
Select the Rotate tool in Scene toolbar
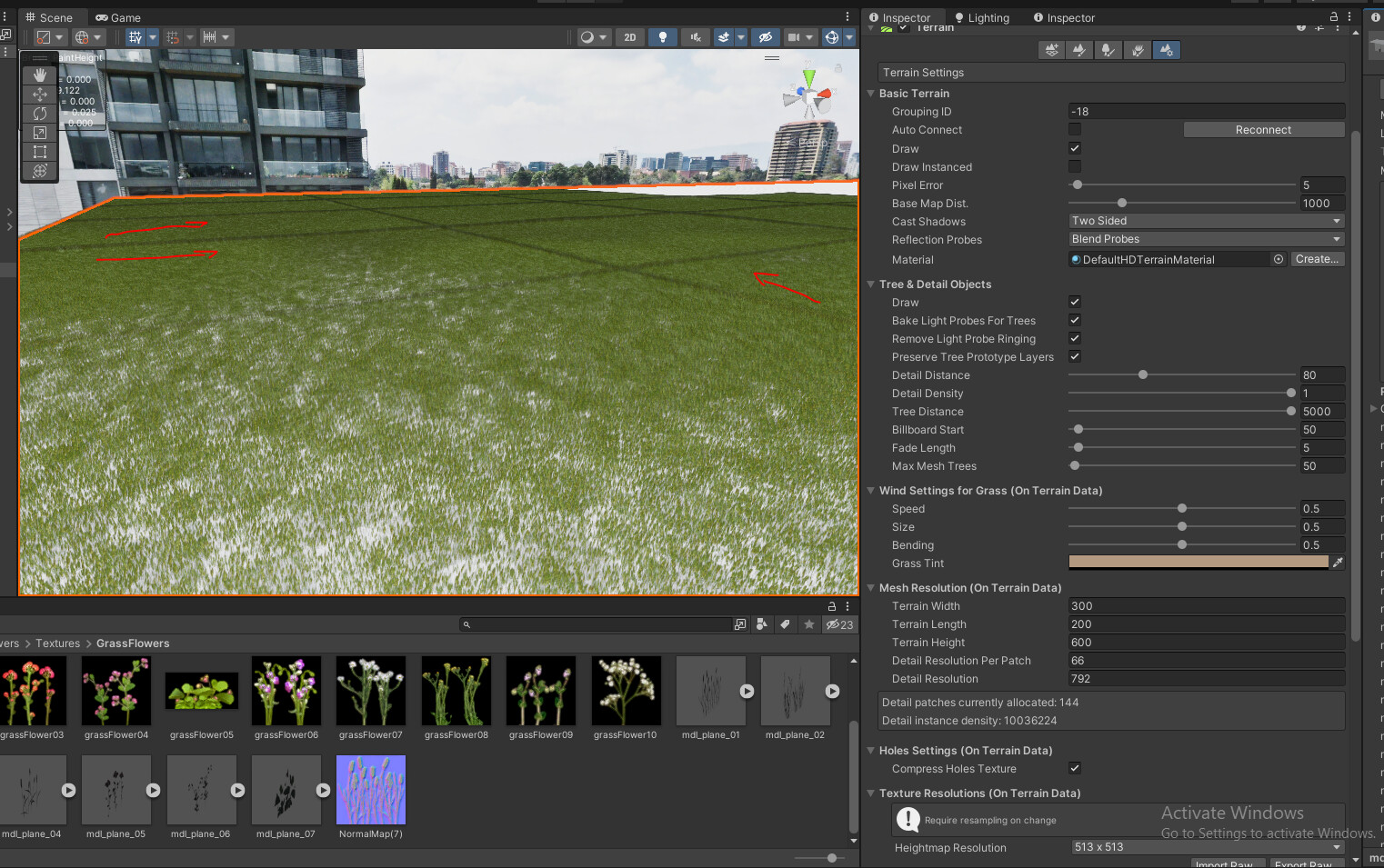point(39,113)
